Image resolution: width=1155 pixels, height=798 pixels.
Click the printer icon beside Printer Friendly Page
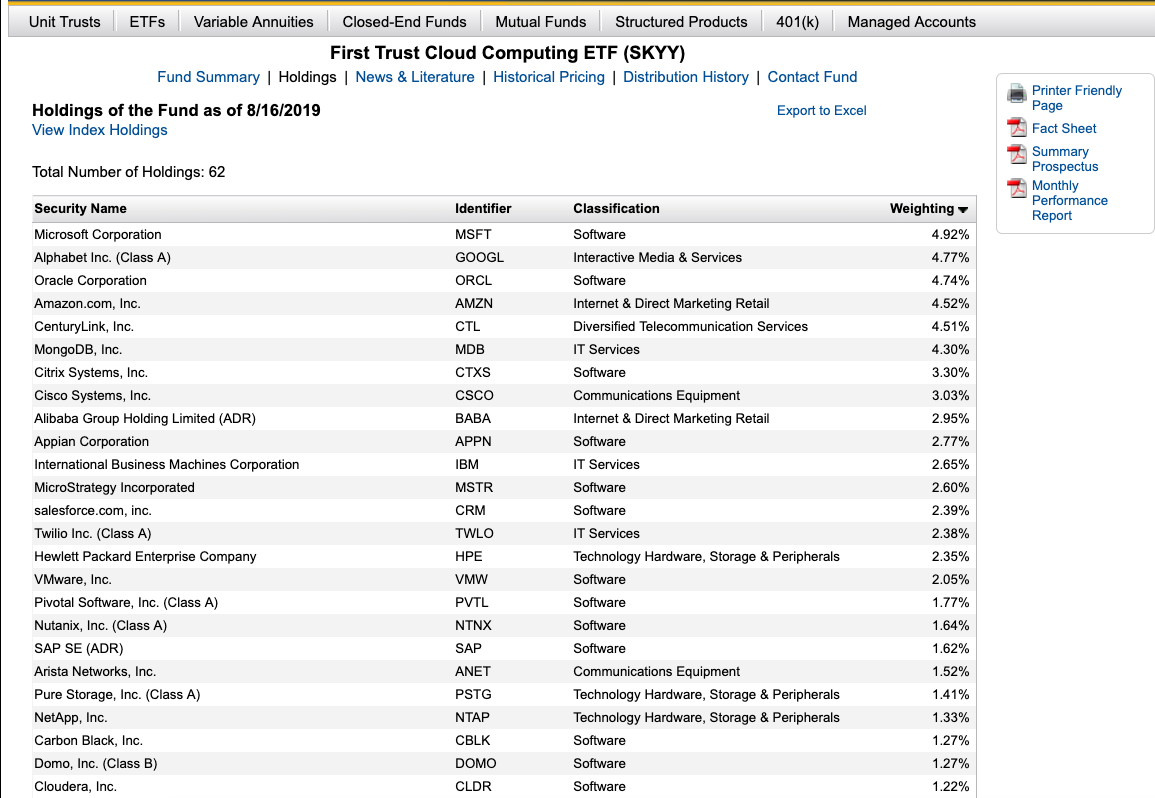1017,93
